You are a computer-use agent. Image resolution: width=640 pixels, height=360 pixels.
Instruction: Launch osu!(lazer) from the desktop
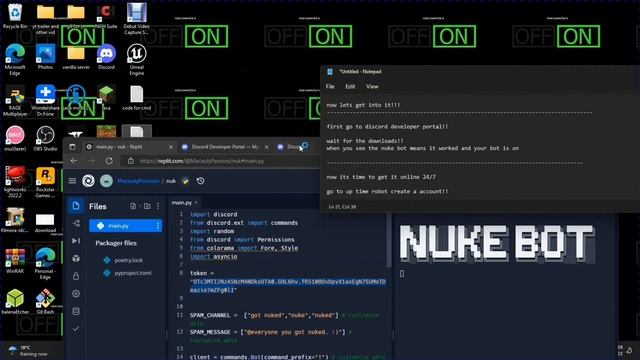tap(15, 139)
